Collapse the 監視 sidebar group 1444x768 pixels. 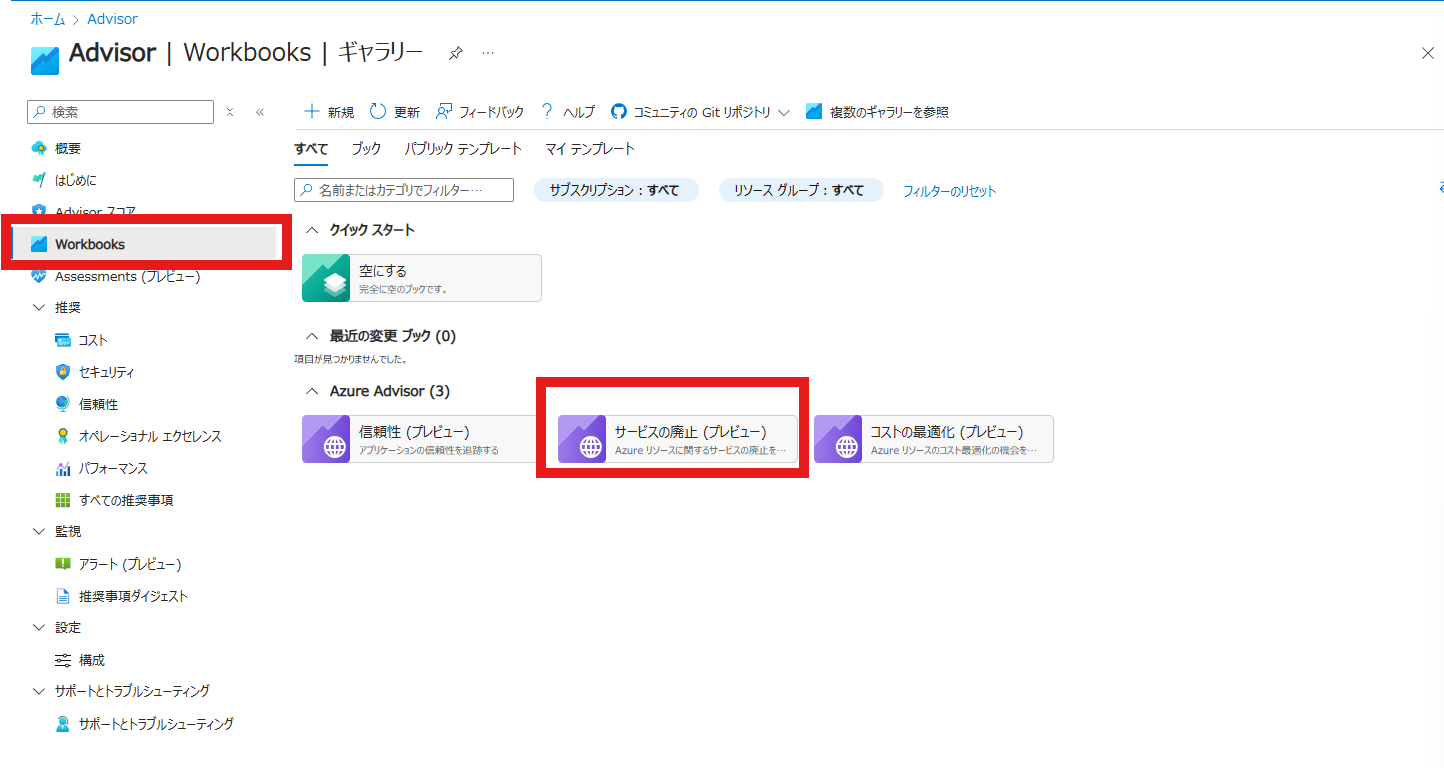tap(39, 531)
